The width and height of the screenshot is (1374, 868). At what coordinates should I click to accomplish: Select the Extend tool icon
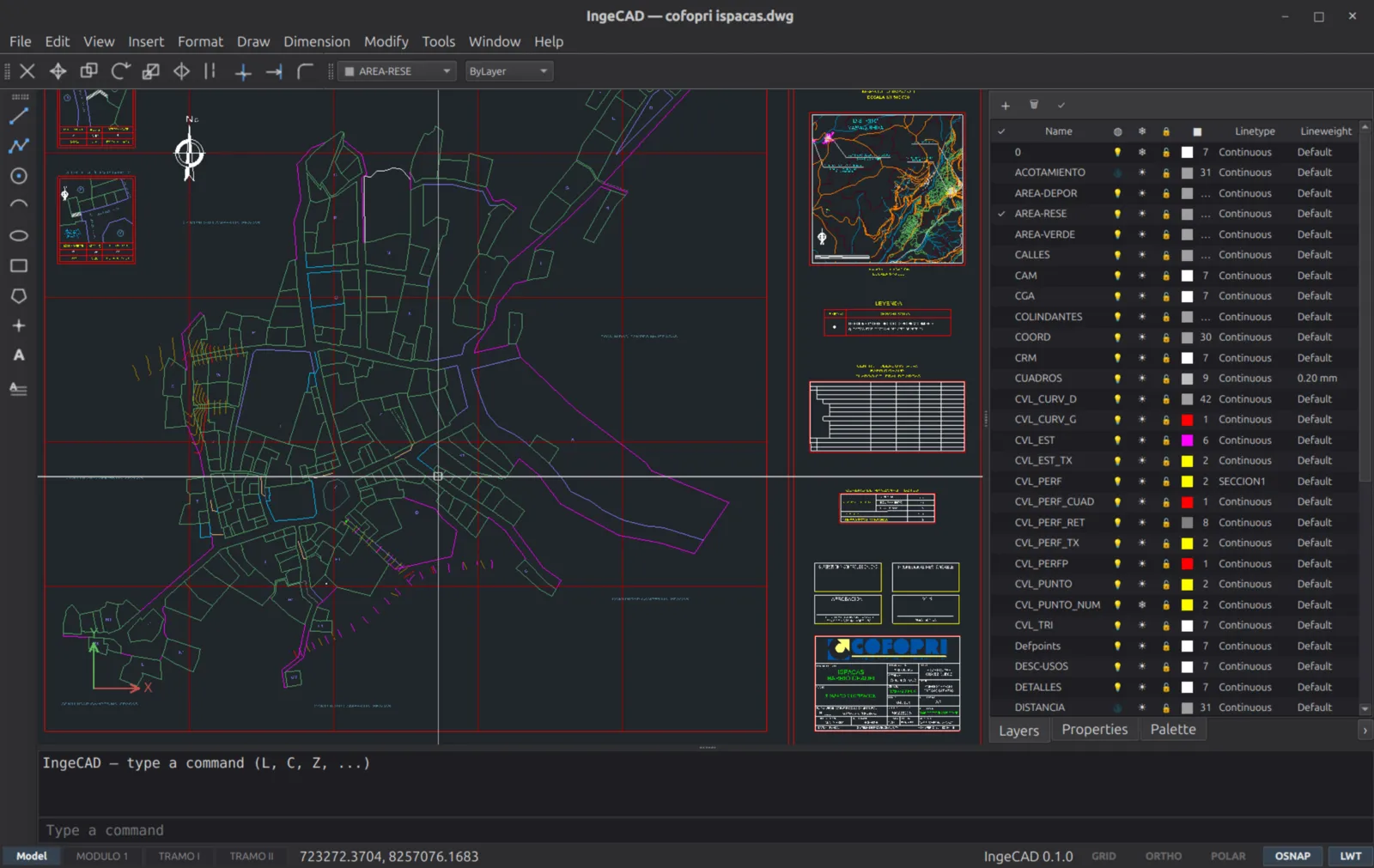point(274,71)
